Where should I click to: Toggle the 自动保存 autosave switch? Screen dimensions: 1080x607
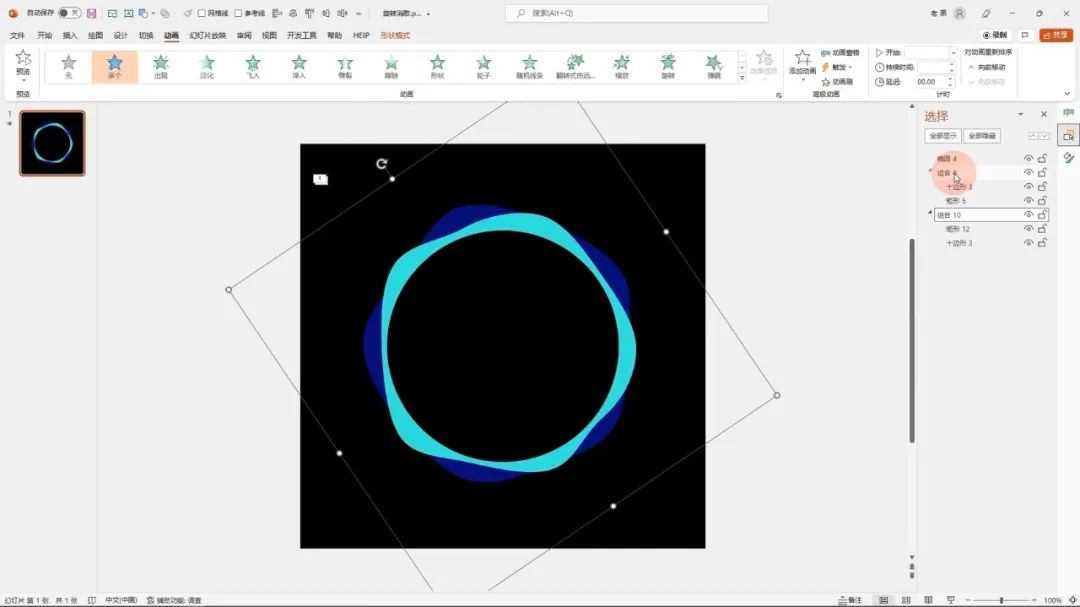pos(69,13)
